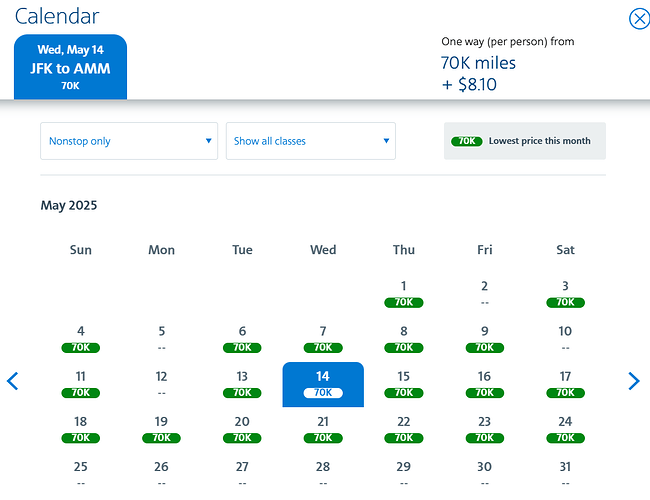Choose May 9 with 70K miles
The width and height of the screenshot is (650, 500).
click(484, 339)
